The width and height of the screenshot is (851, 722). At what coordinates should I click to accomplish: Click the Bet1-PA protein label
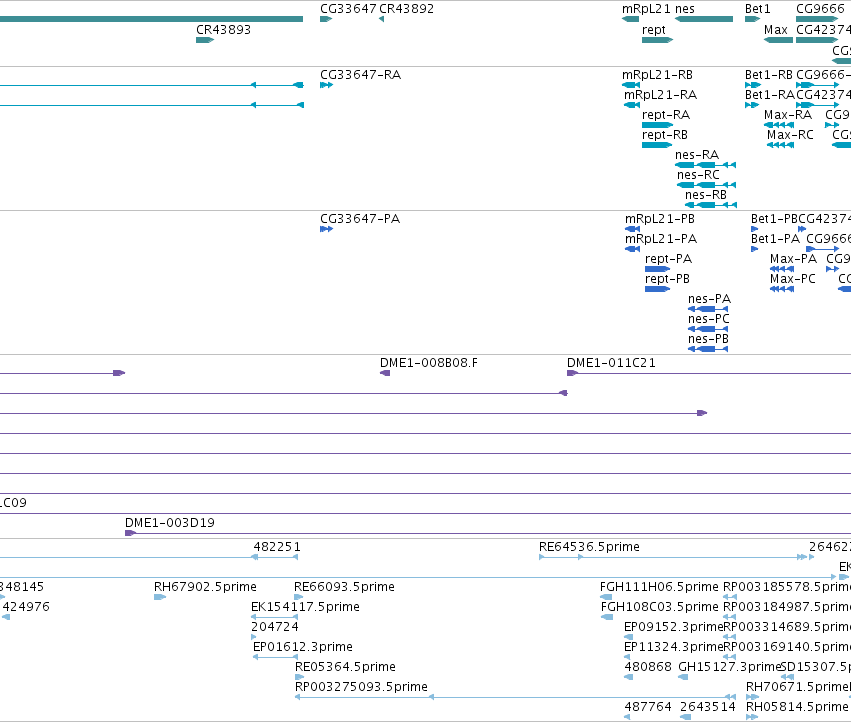pos(776,239)
